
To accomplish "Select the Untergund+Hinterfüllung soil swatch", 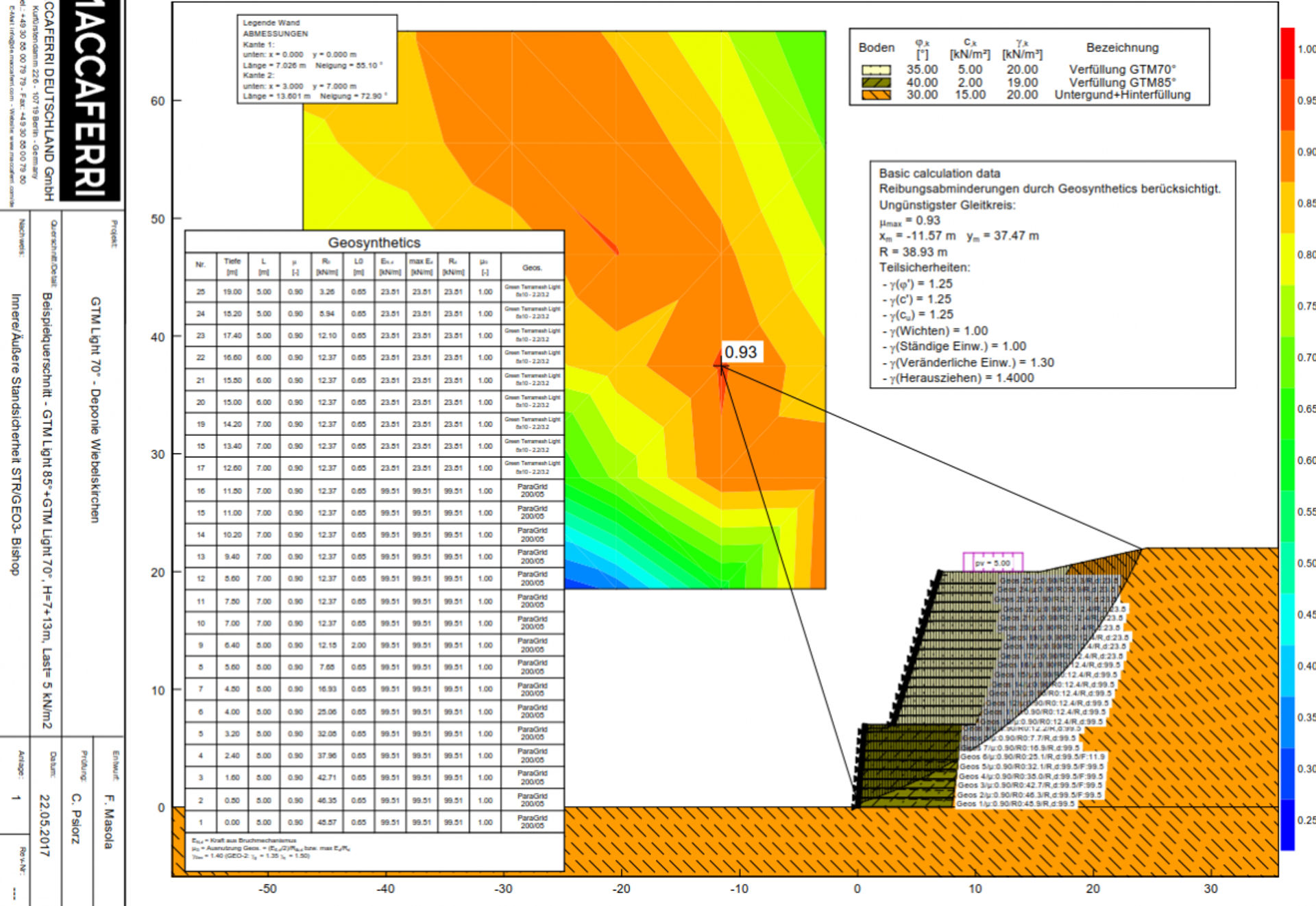I will click(x=876, y=95).
